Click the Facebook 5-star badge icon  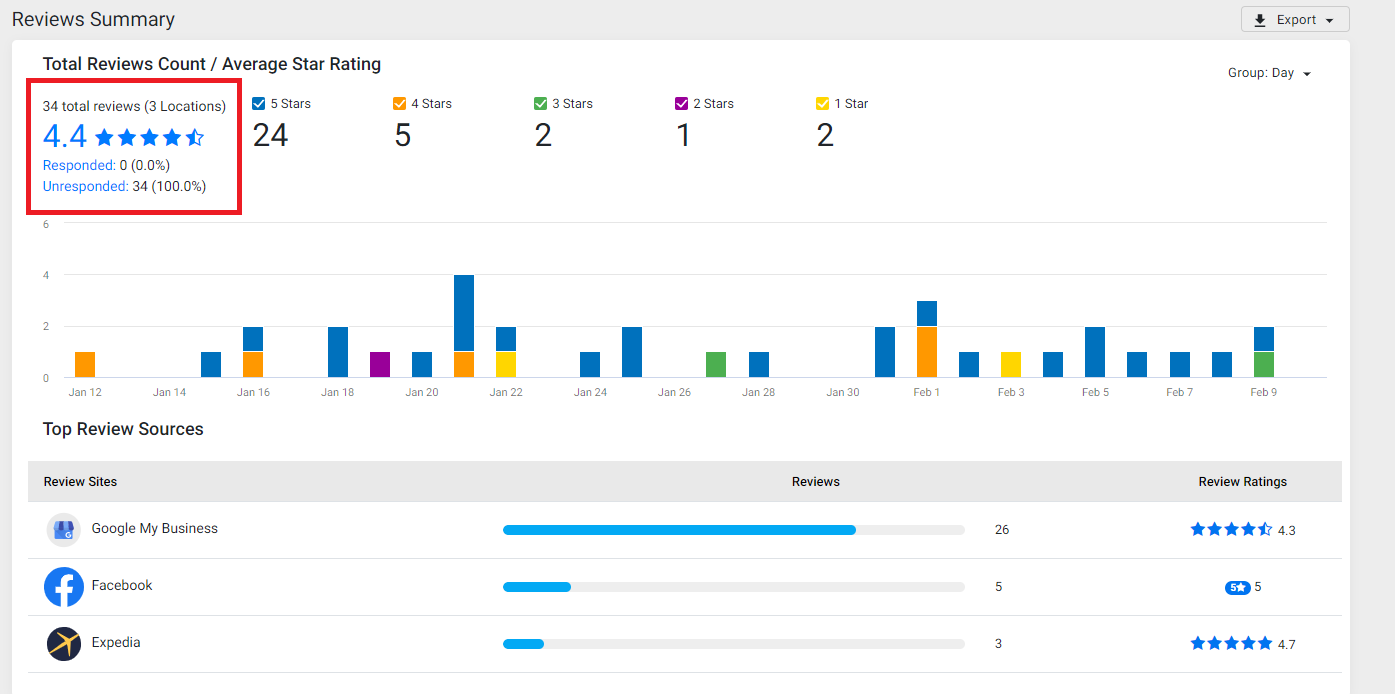[1237, 587]
